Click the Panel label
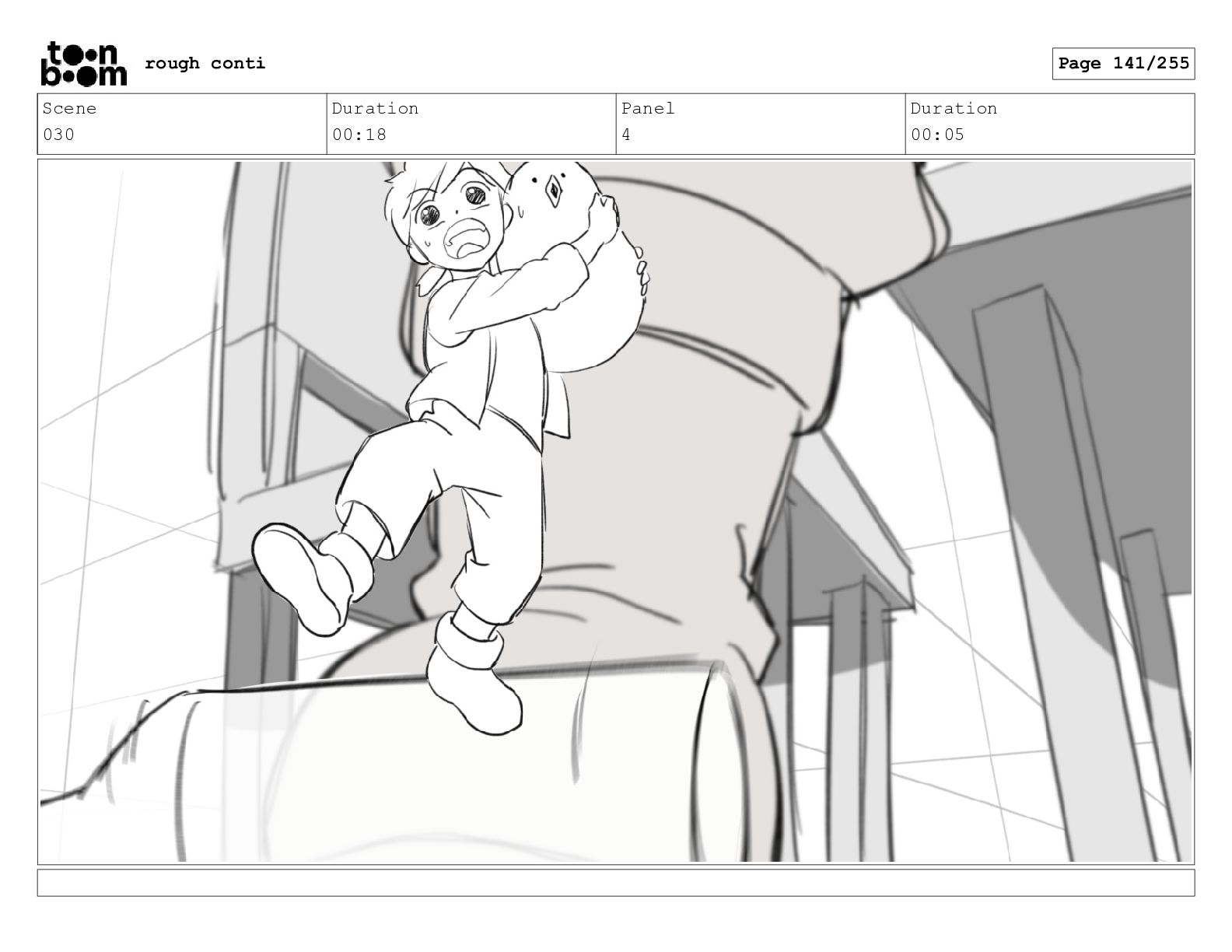Image resolution: width=1232 pixels, height=952 pixels. coord(648,109)
